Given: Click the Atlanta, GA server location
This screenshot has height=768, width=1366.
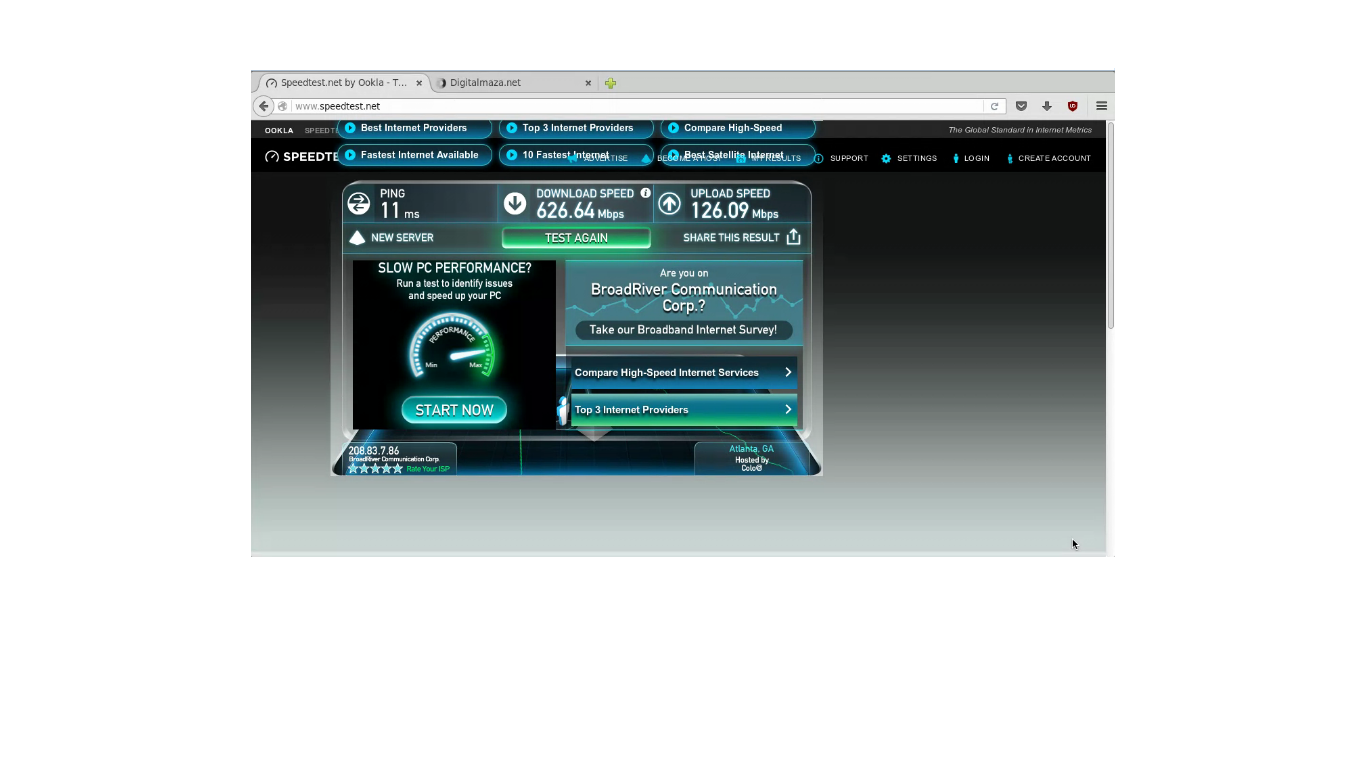Looking at the screenshot, I should pyautogui.click(x=751, y=449).
